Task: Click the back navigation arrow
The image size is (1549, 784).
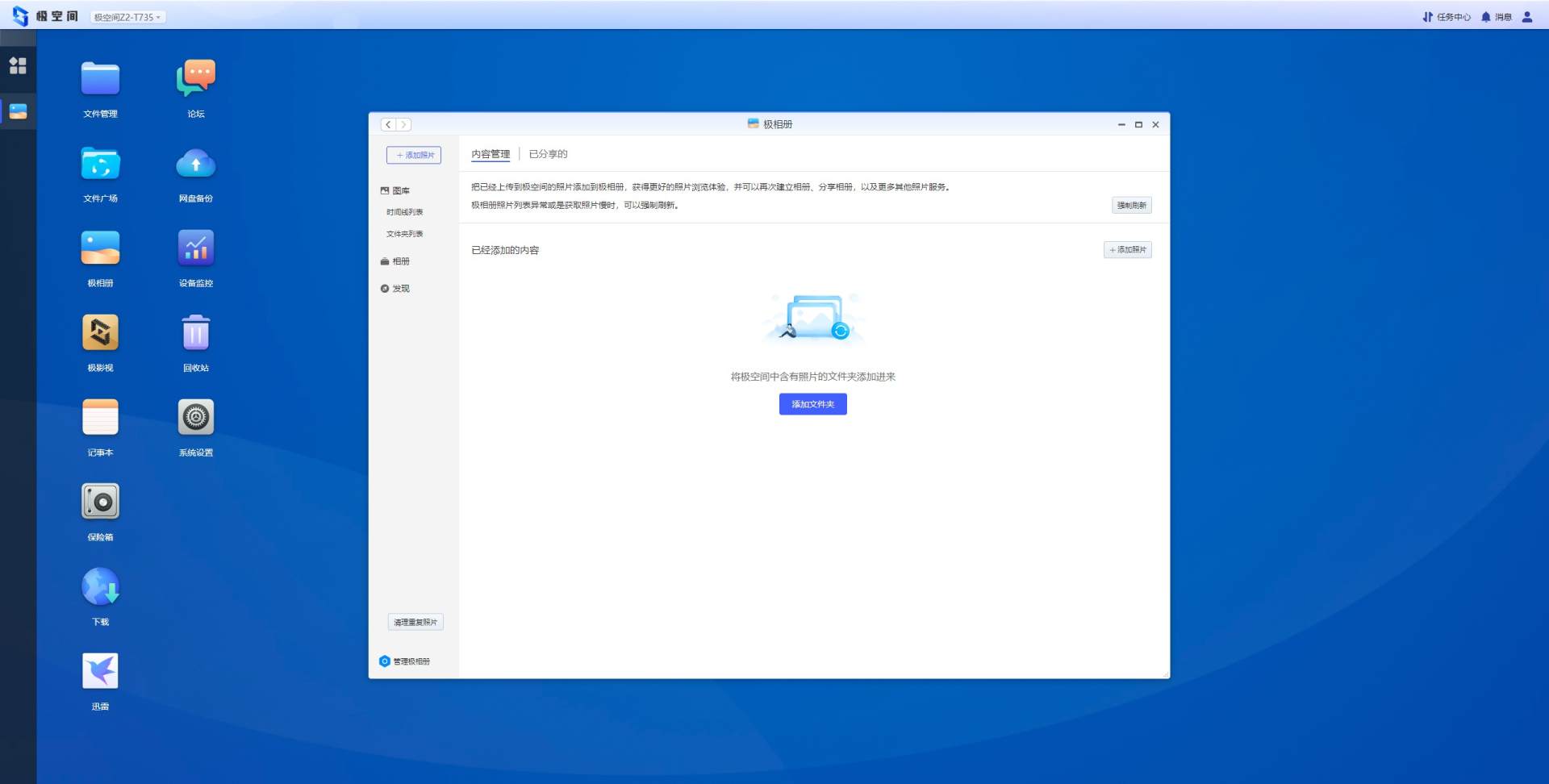Action: [x=388, y=125]
